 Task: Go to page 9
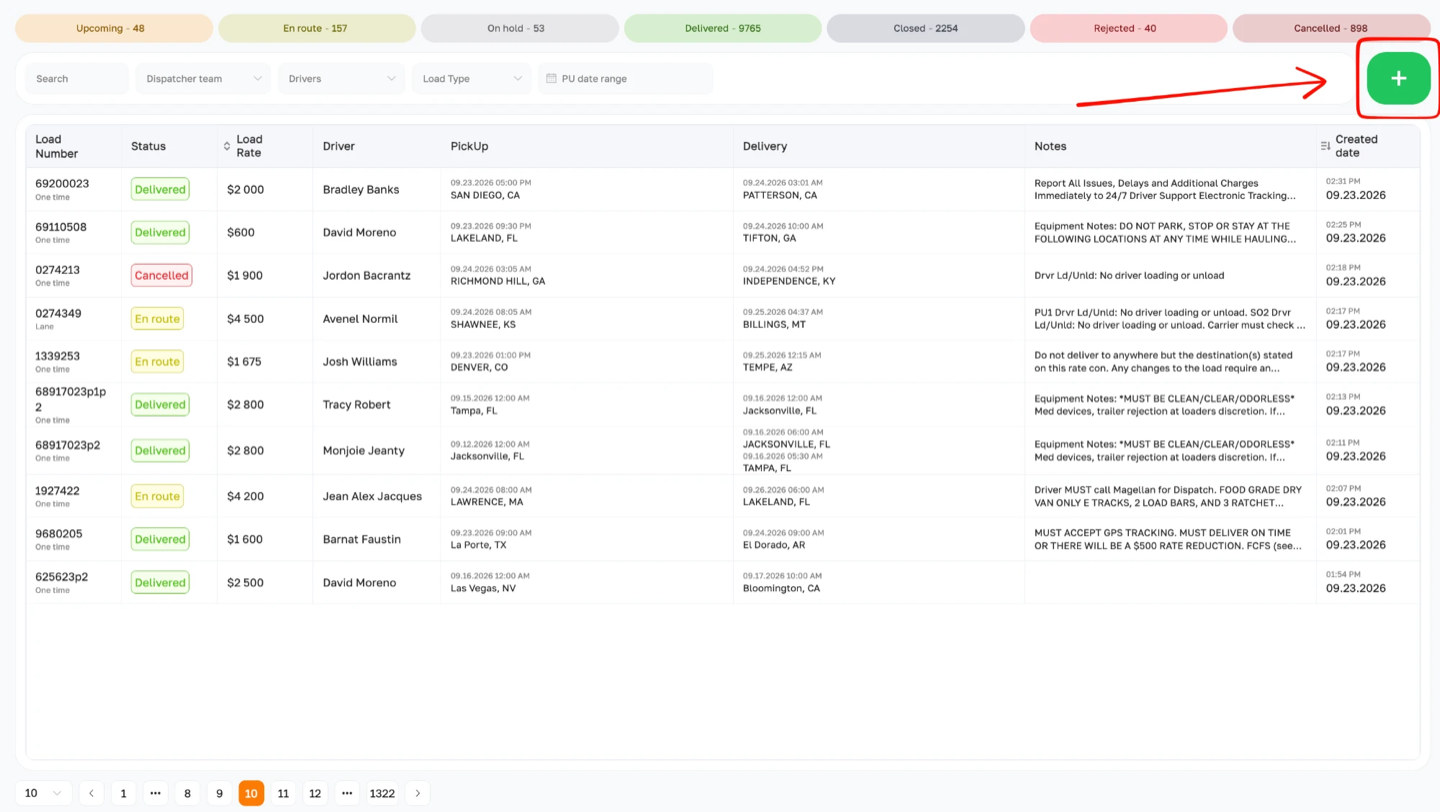coord(219,793)
